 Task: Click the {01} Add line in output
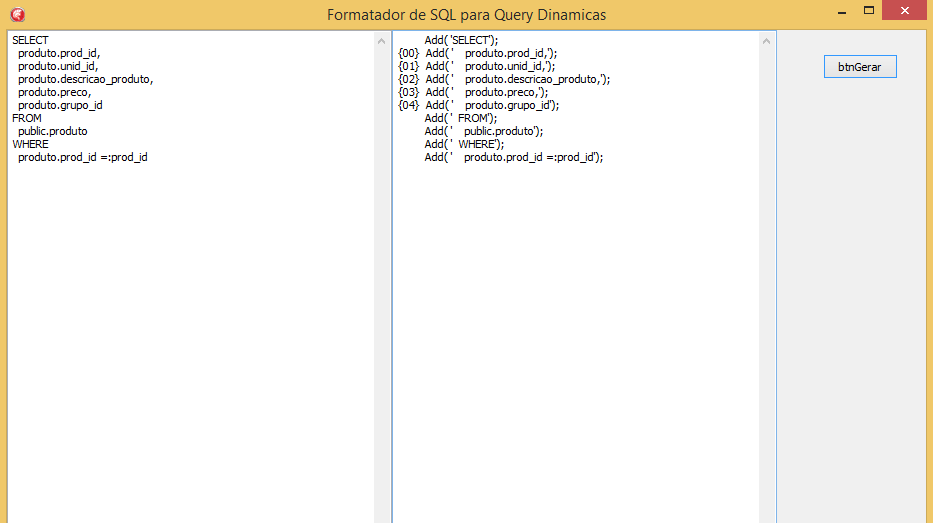pyautogui.click(x=477, y=66)
